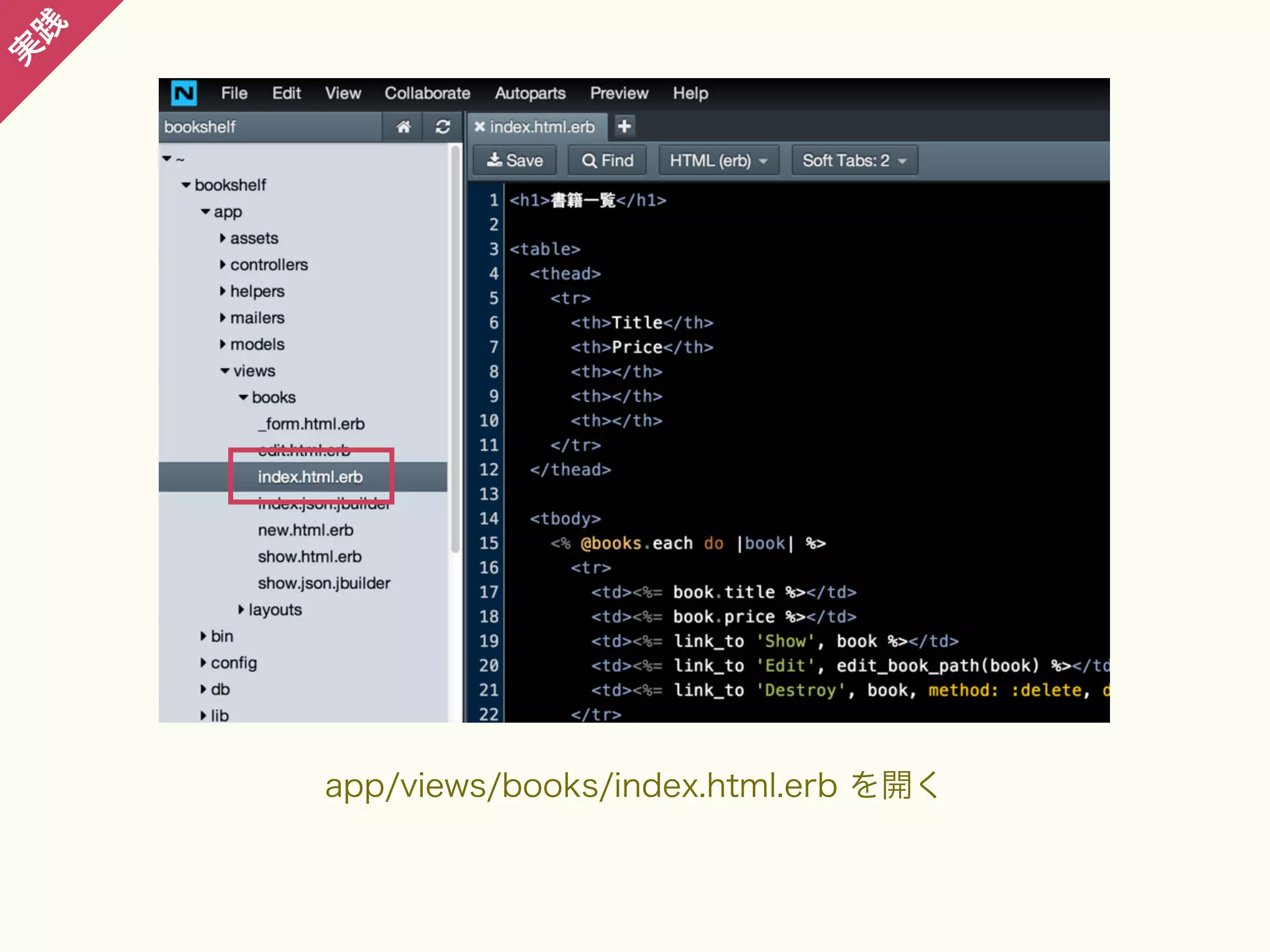
Task: Click the Title table header text
Action: point(637,323)
